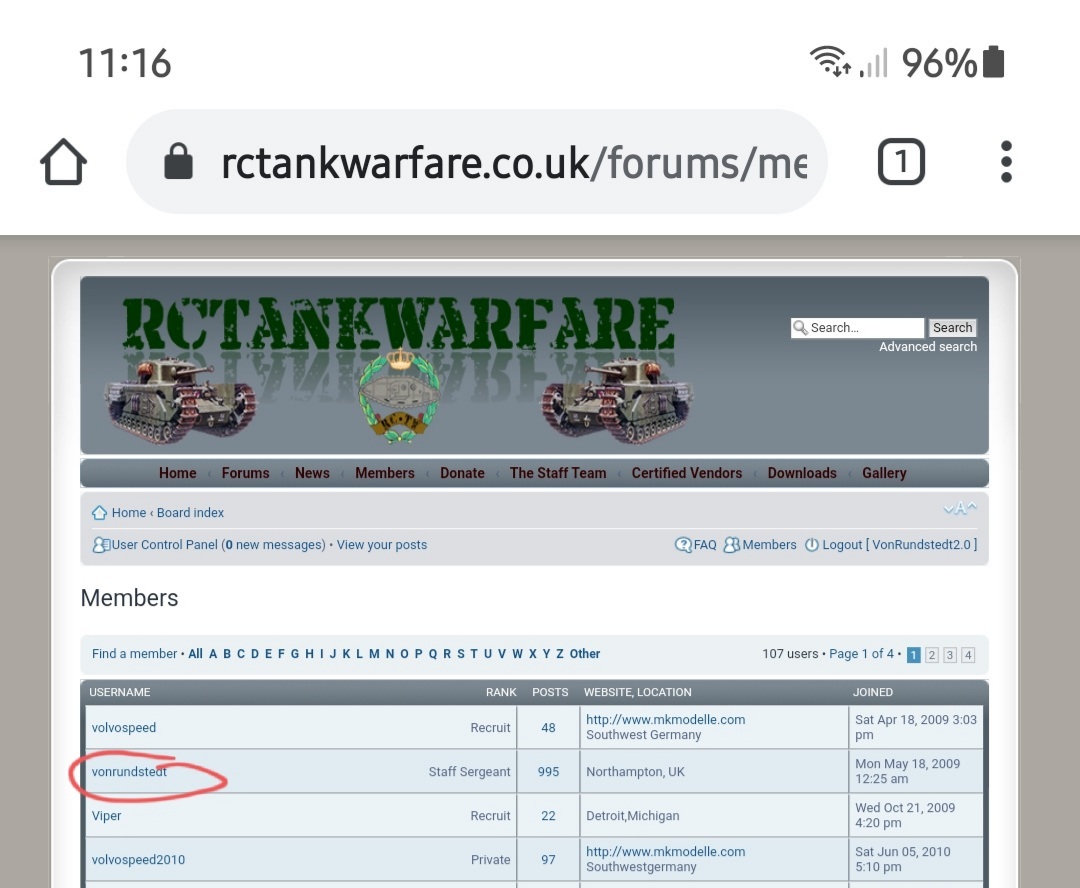The image size is (1080, 888).
Task: Open the FAQ link with question icon
Action: (696, 545)
